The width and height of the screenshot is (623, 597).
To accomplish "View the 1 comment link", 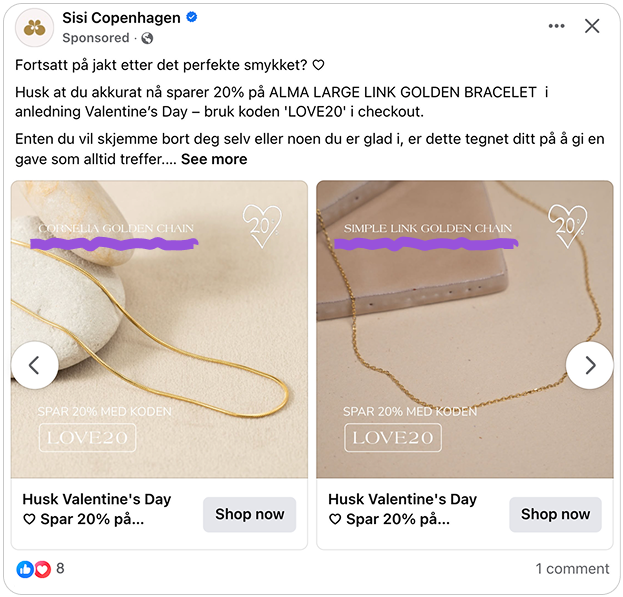I will [572, 569].
